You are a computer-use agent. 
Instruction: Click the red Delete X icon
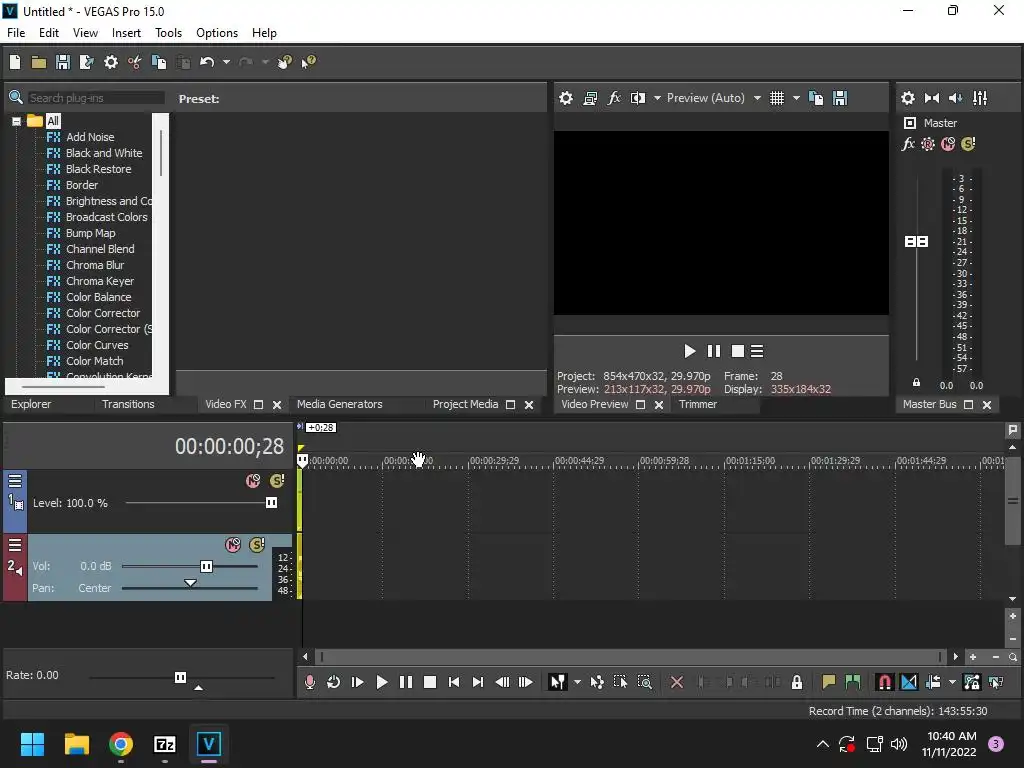click(677, 682)
